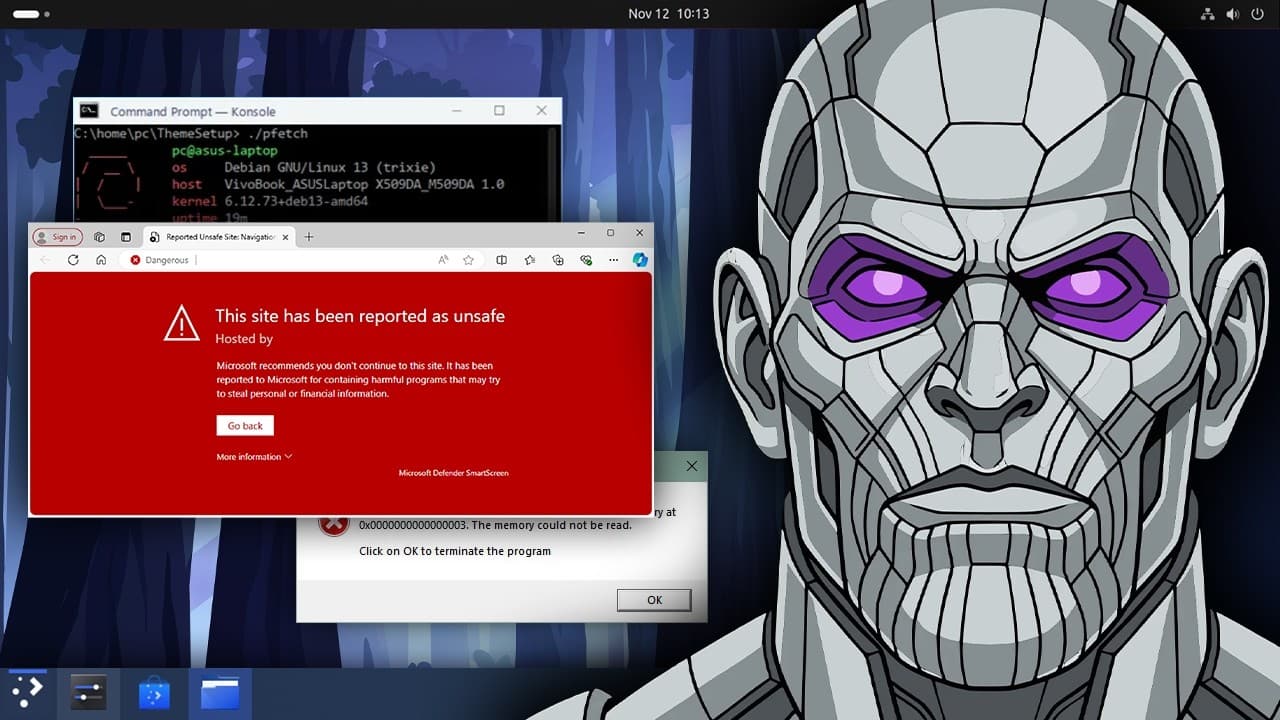Launch Discover software store from the taskbar

154,691
